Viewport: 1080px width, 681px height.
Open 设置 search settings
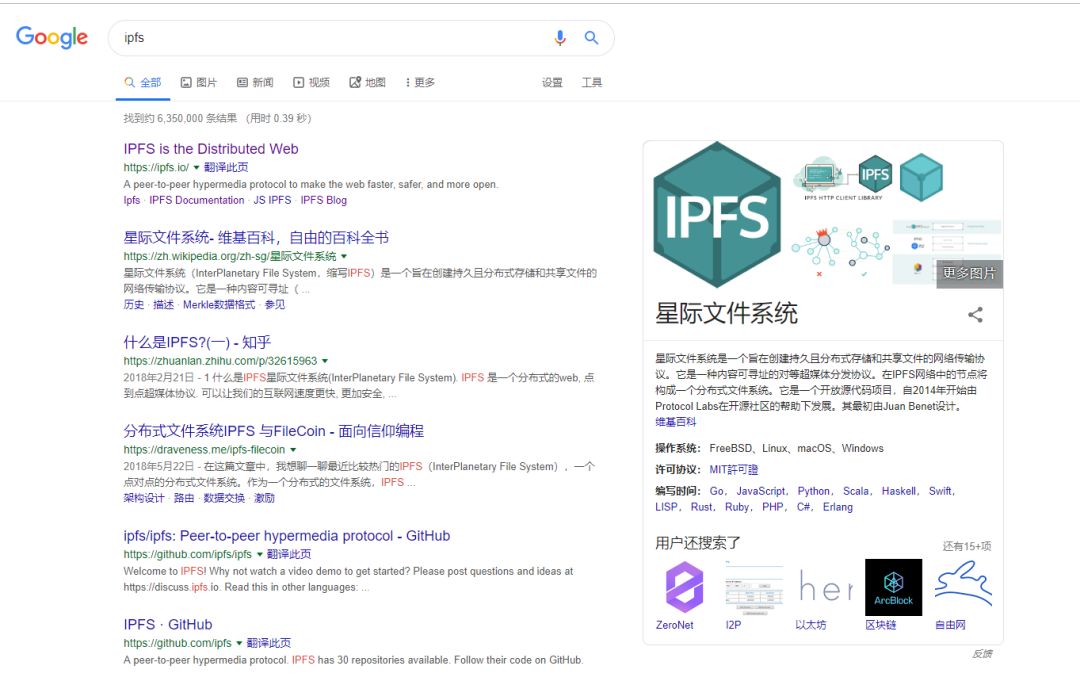(x=552, y=83)
